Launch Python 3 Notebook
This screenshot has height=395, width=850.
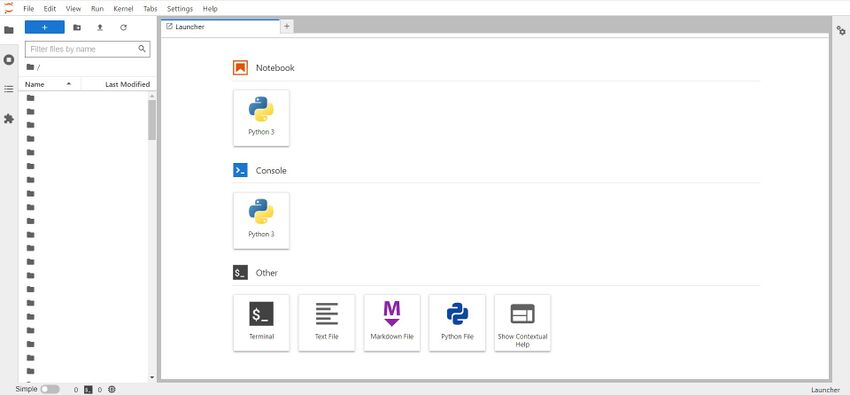click(x=261, y=118)
